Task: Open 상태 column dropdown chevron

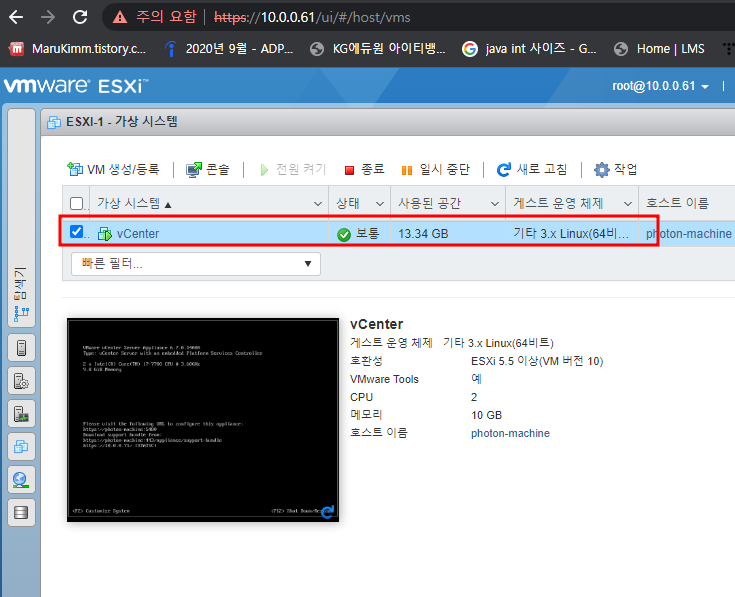Action: coord(380,204)
